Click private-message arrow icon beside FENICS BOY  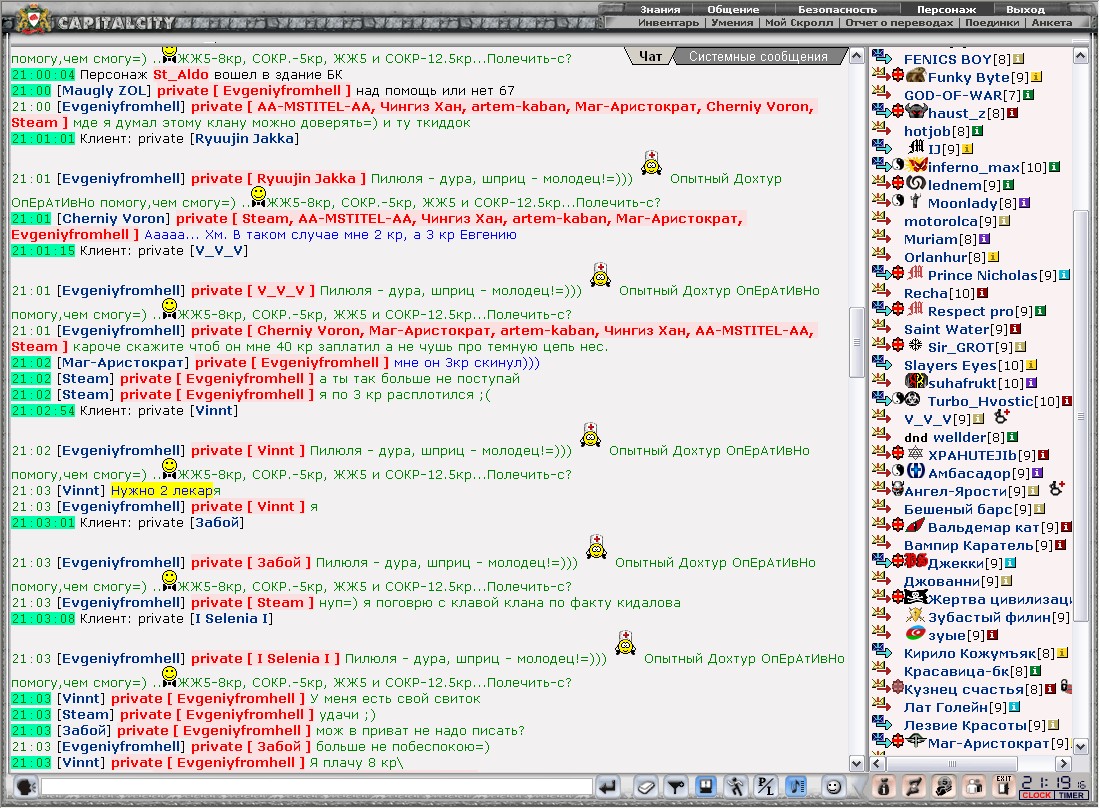tap(880, 57)
